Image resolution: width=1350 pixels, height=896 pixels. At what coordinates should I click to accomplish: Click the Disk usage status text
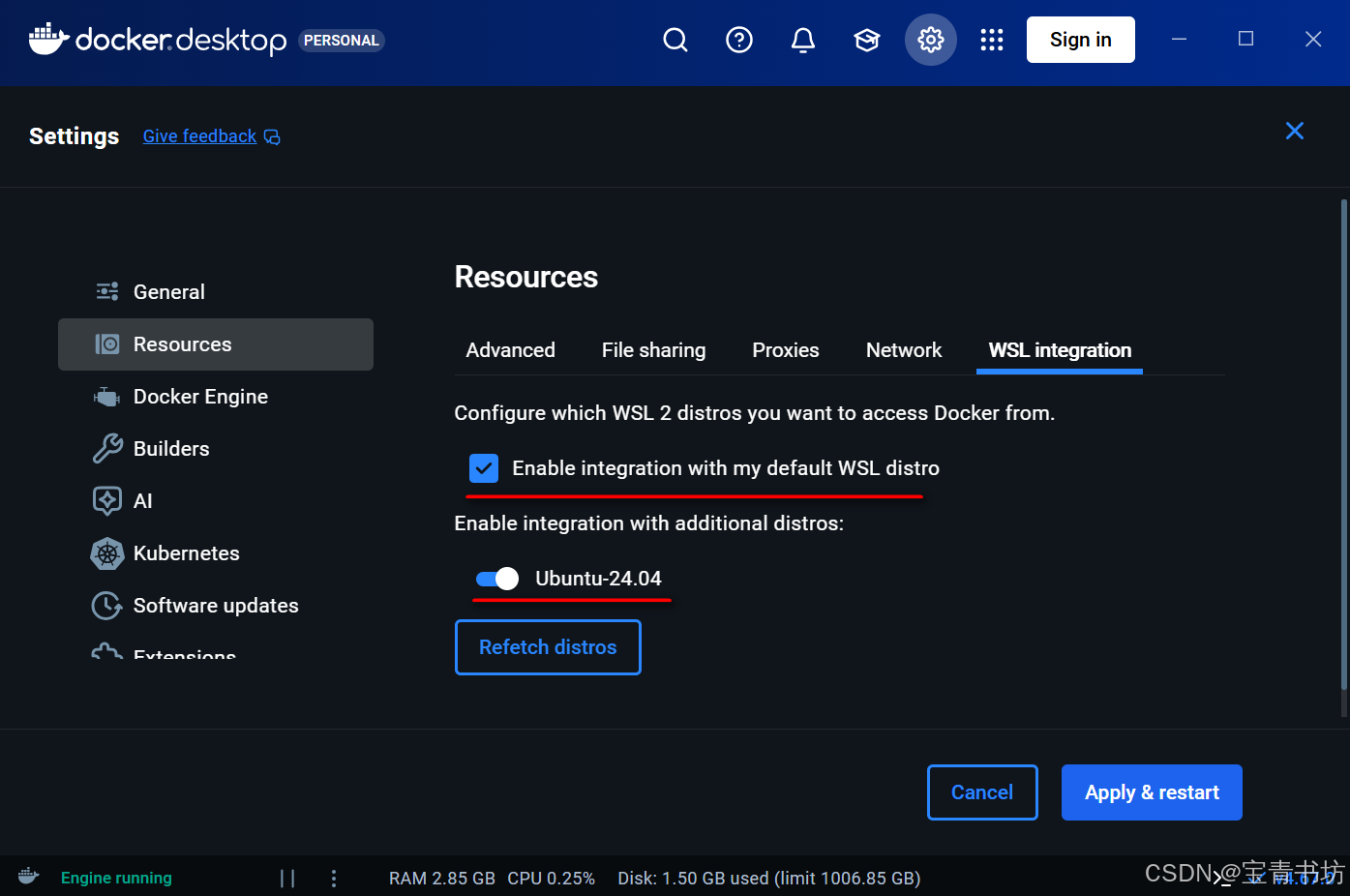[769, 878]
